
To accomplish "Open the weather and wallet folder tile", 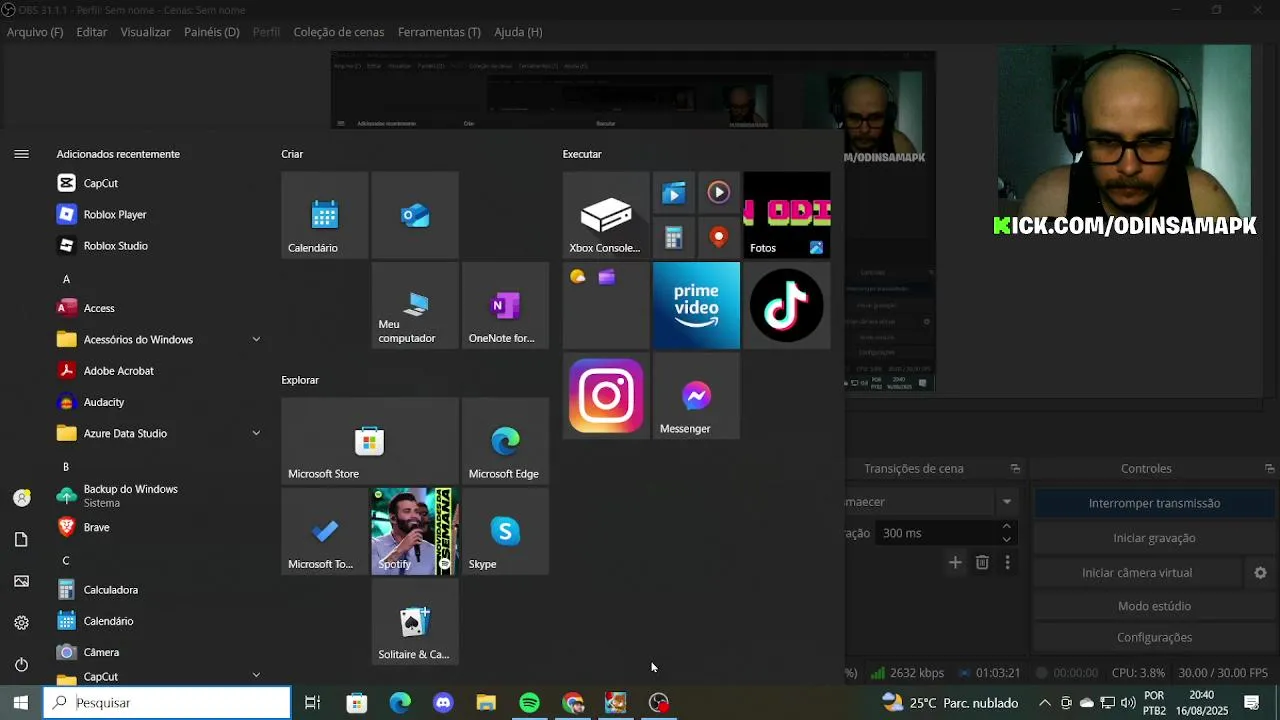I will pos(606,305).
